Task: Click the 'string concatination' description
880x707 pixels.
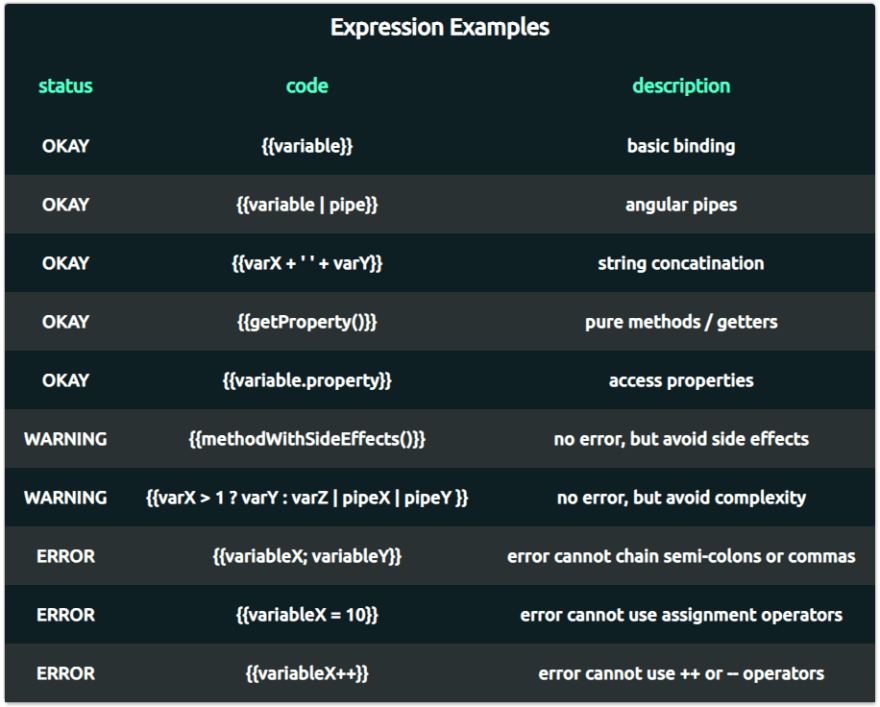Action: tap(681, 263)
